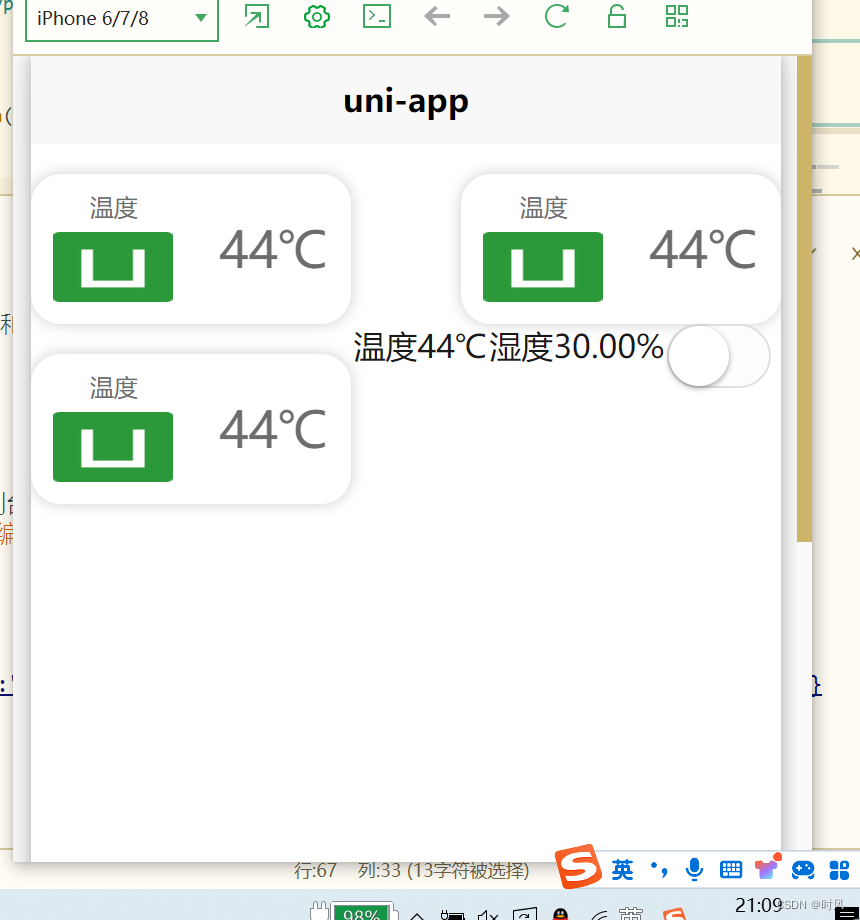The height and width of the screenshot is (920, 860).
Task: Click the screen lock icon
Action: point(617,17)
